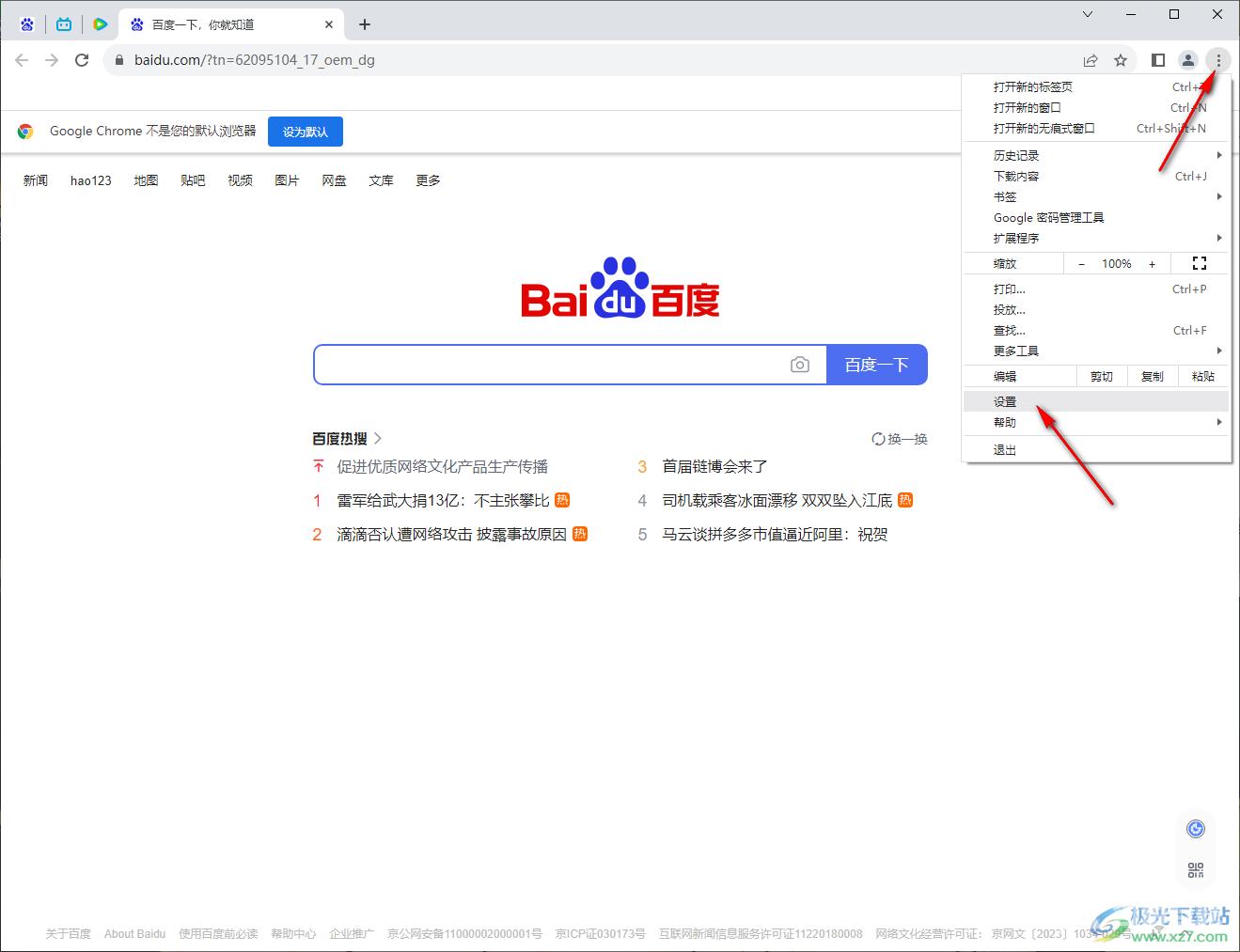Expand the 扩展程序 submenu
The height and width of the screenshot is (952, 1240).
(1097, 238)
